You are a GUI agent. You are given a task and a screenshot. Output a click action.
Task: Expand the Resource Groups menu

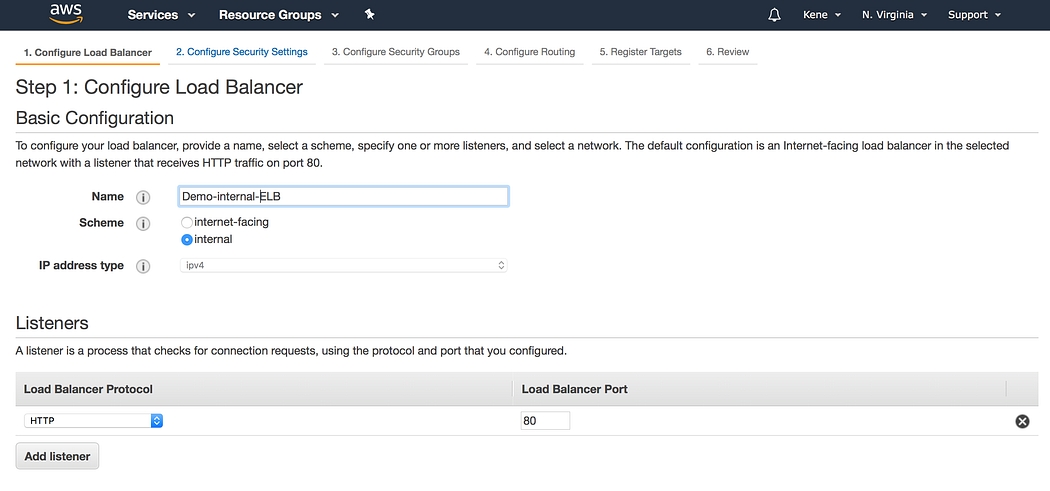[x=278, y=15]
